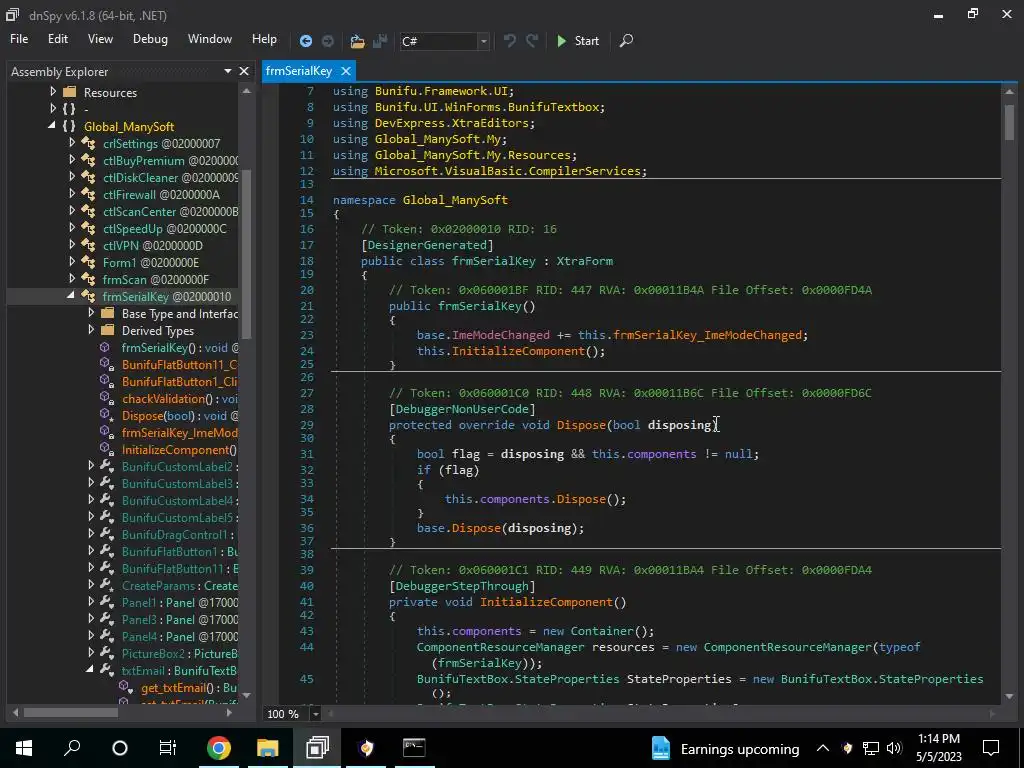Collapse the frmSerialKey class node
This screenshot has height=768, width=1024.
(x=71, y=295)
